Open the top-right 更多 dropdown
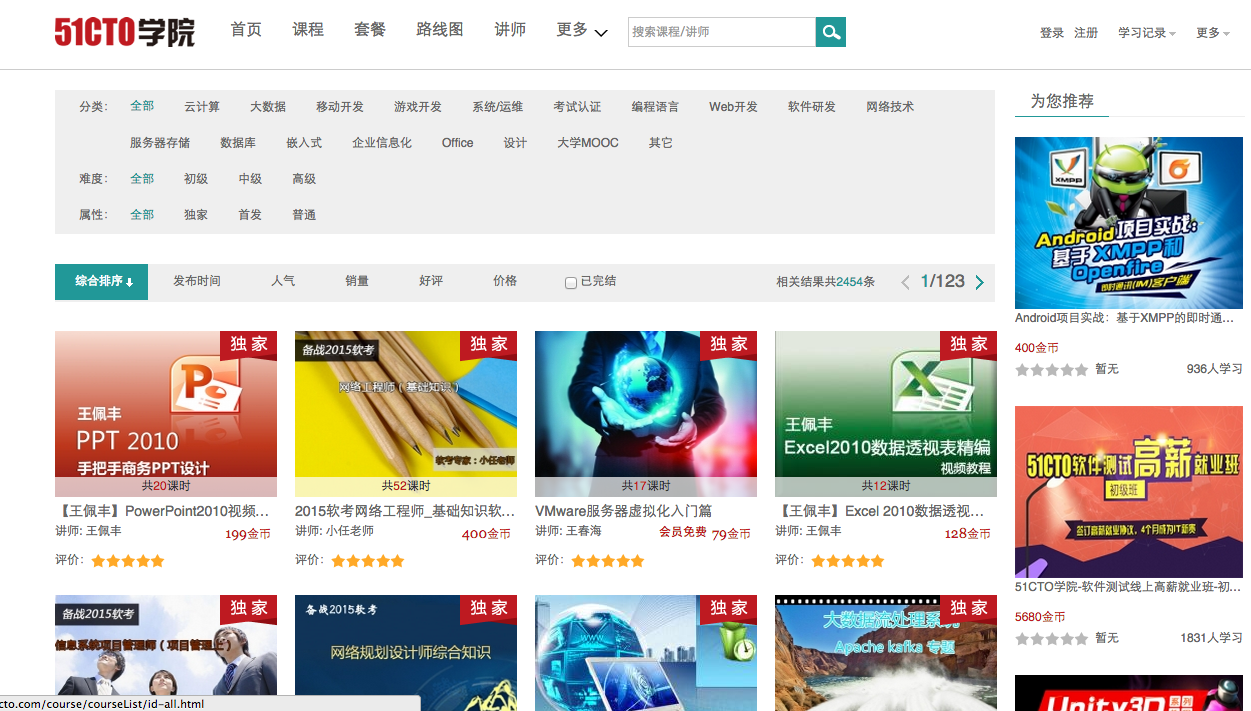 pos(1212,33)
